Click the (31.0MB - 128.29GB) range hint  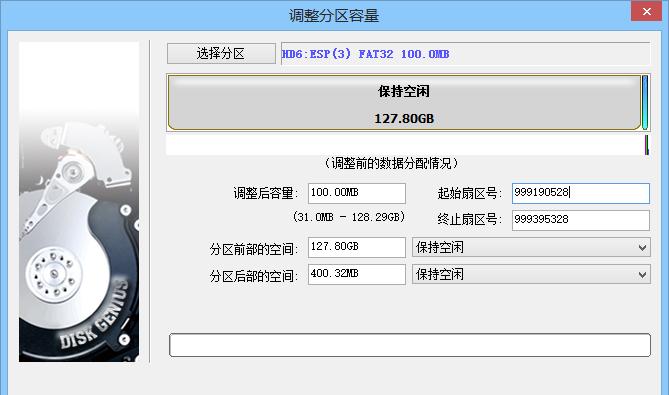pos(349,217)
